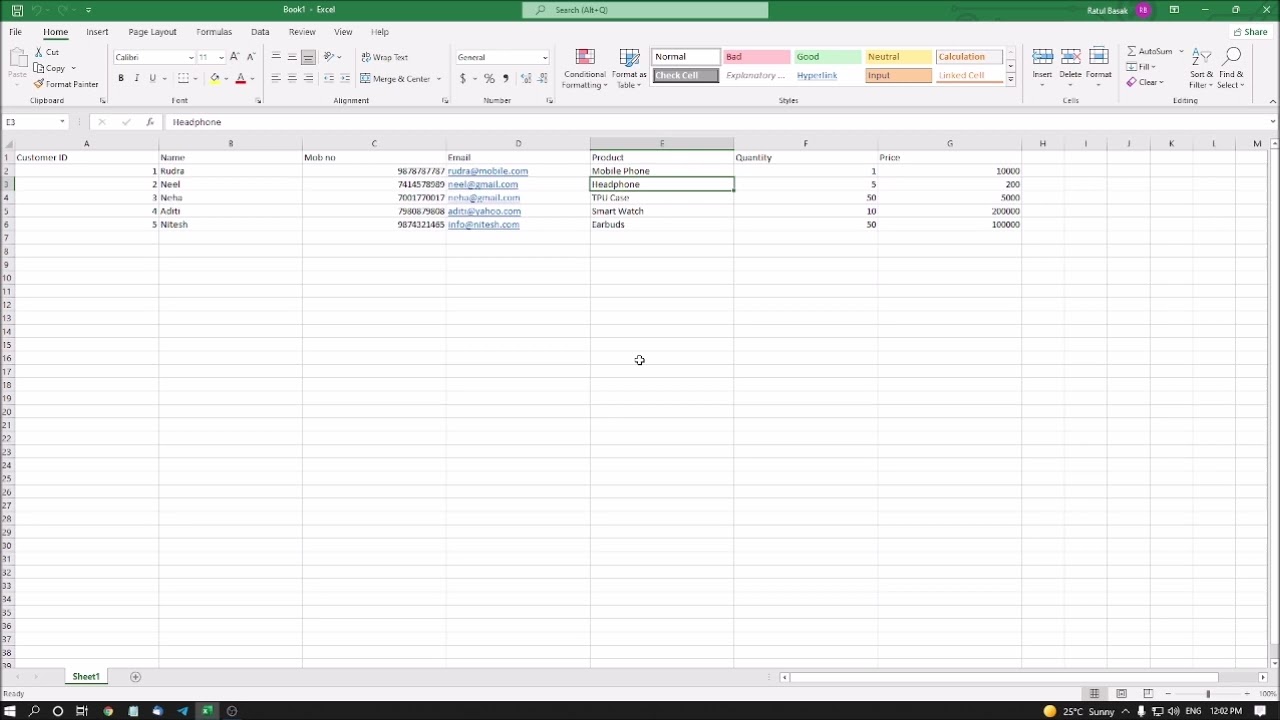The width and height of the screenshot is (1280, 720).
Task: Click the Increase Indent icon
Action: [345, 78]
